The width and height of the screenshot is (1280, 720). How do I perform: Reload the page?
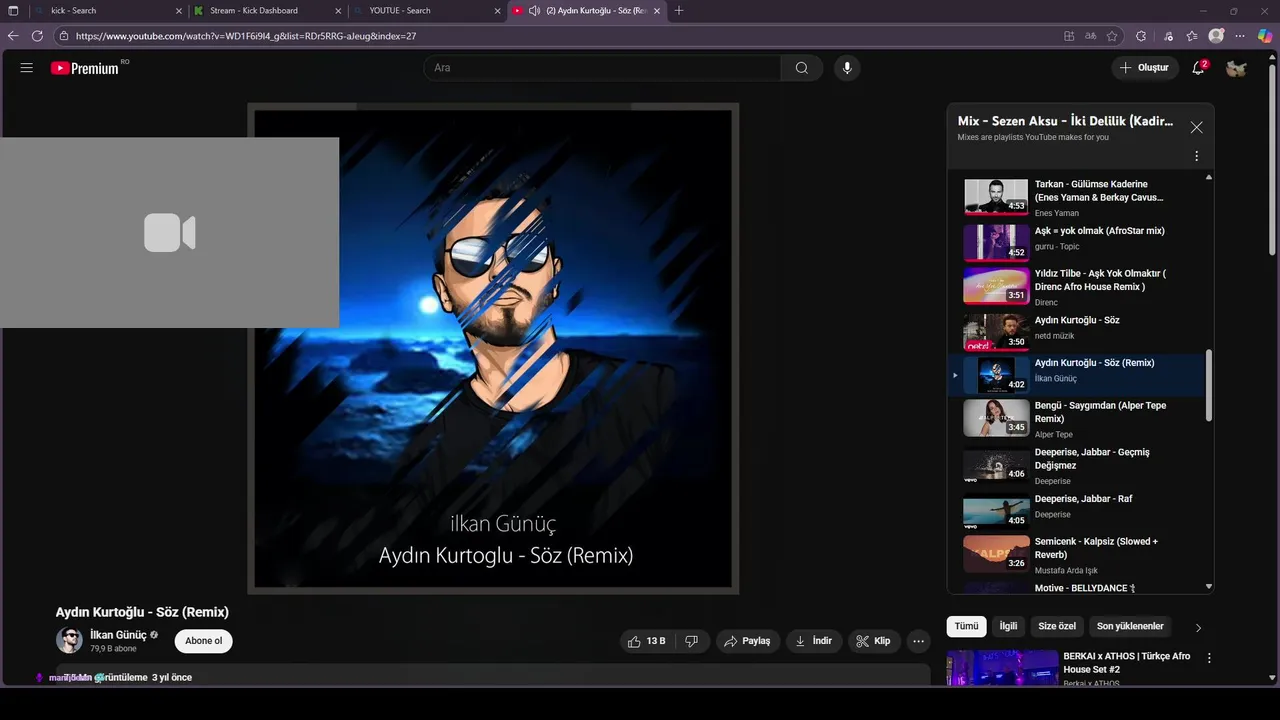coord(37,36)
